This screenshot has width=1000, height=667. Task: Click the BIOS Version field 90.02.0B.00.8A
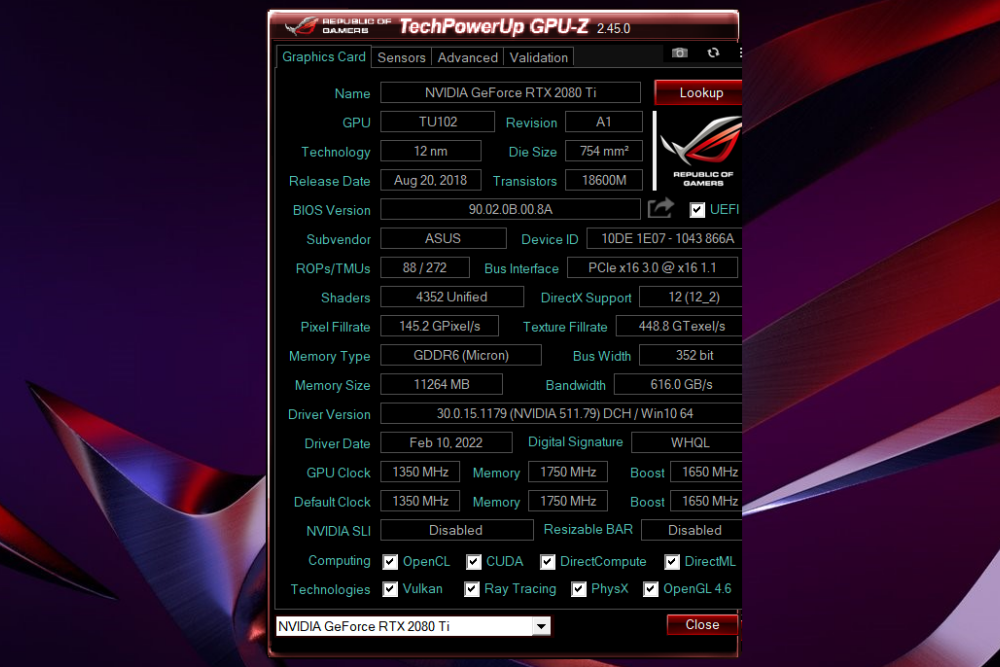click(x=510, y=209)
